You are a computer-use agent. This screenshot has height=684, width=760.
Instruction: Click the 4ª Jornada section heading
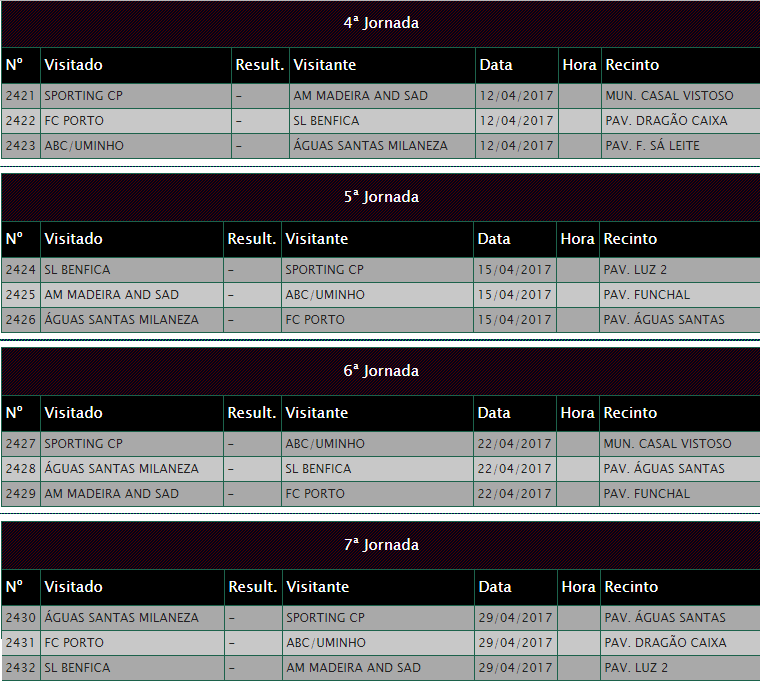380,23
